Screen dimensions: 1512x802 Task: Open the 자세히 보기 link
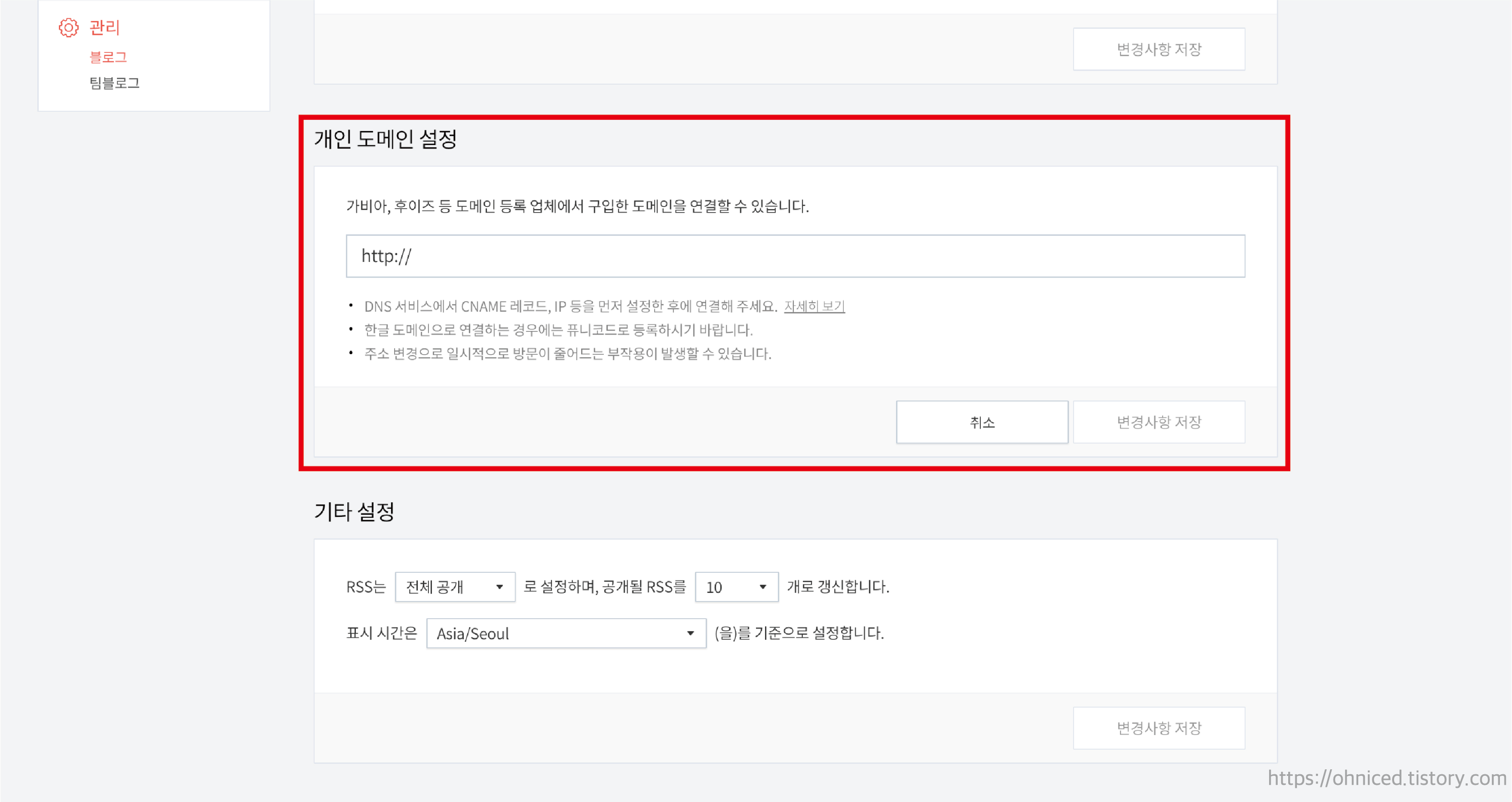pyautogui.click(x=814, y=306)
